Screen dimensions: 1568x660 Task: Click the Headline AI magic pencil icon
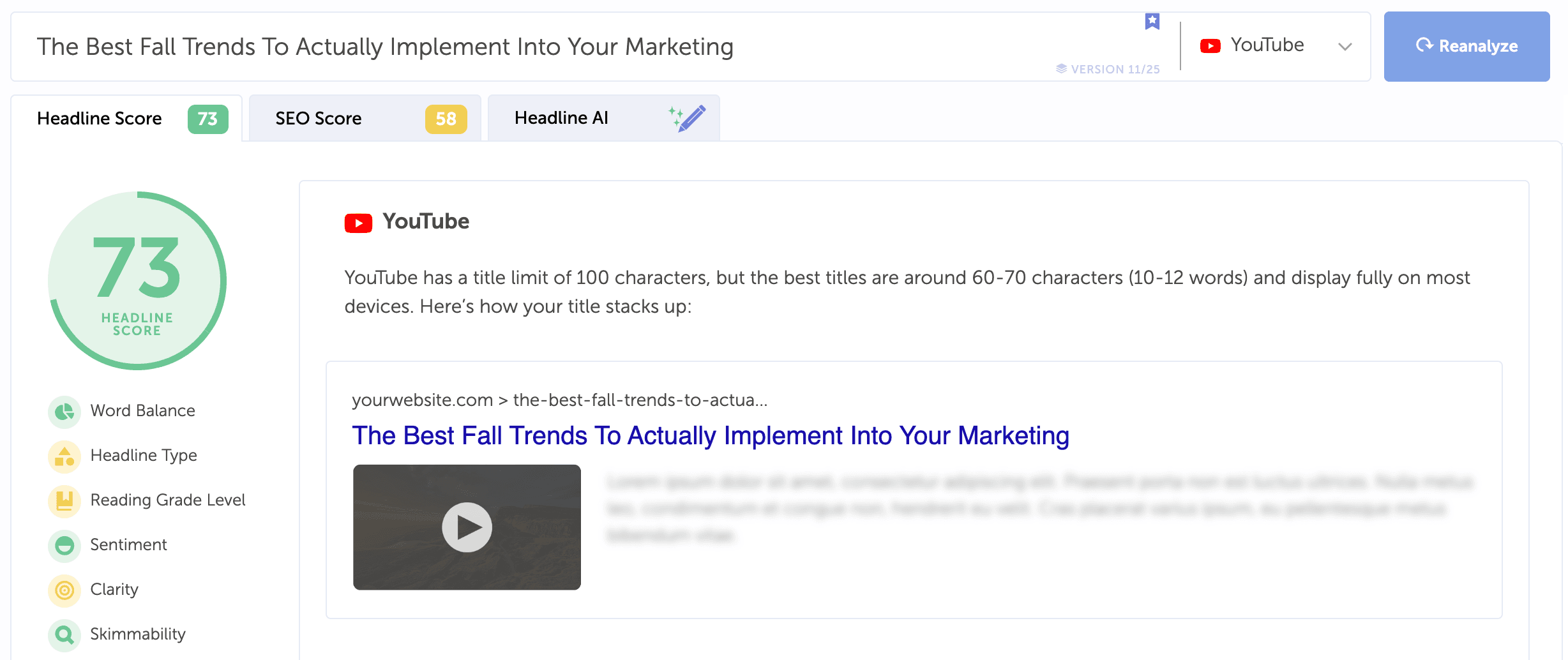[x=688, y=118]
